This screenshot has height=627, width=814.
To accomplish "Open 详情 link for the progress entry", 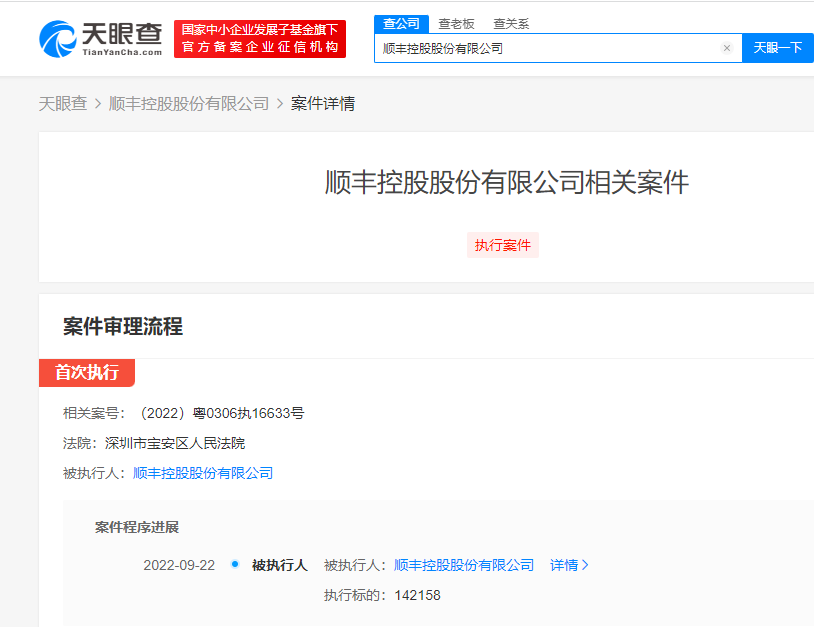I will pos(564,565).
